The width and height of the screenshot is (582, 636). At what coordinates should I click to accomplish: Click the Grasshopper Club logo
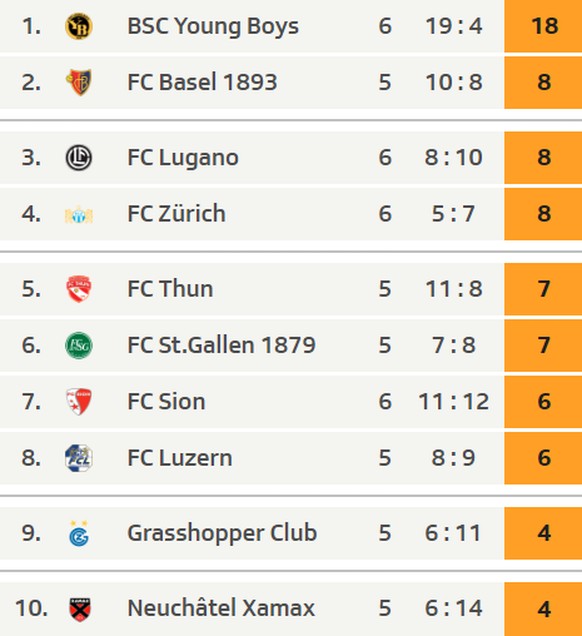click(79, 533)
